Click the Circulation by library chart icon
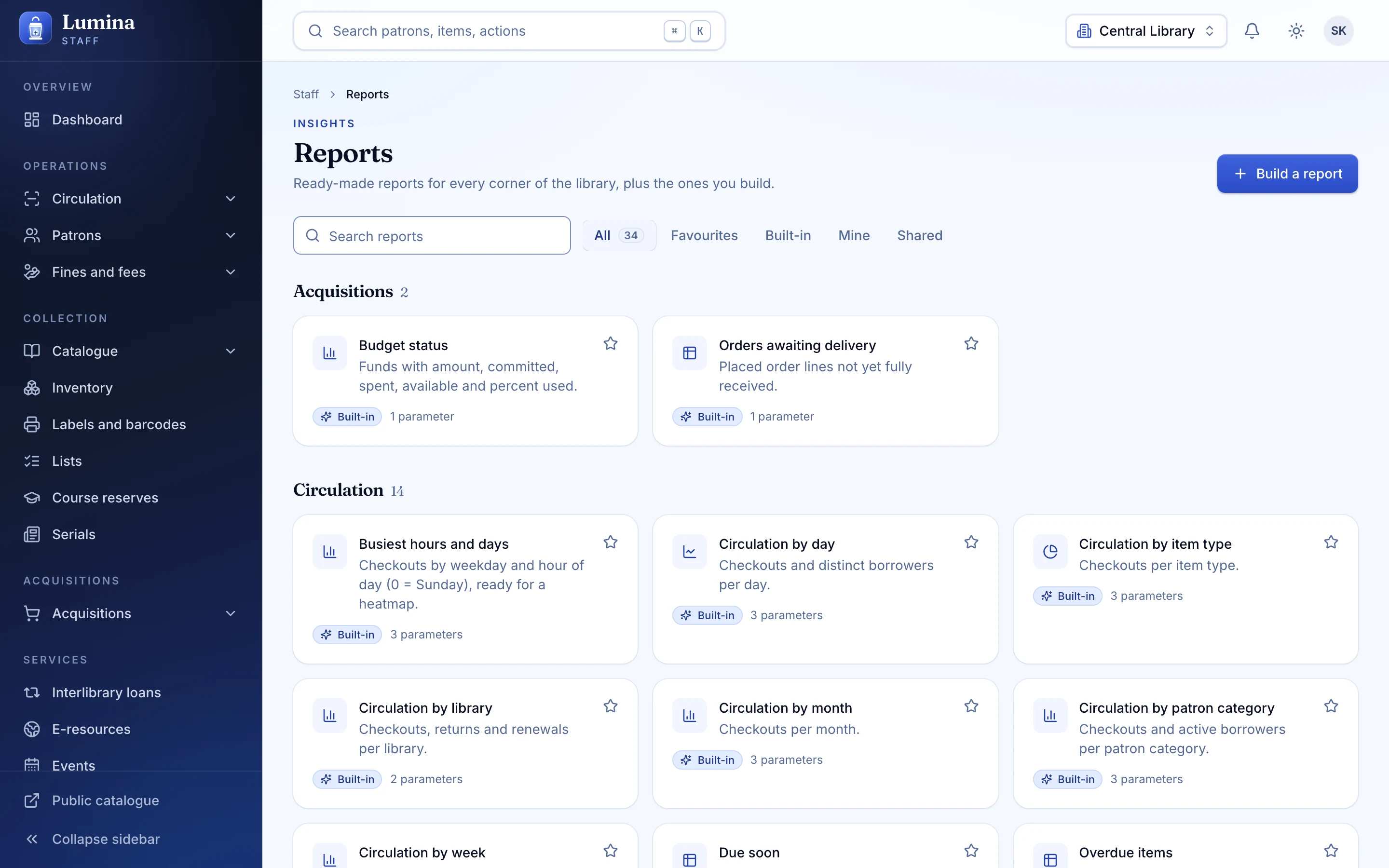The width and height of the screenshot is (1389, 868). (x=329, y=716)
